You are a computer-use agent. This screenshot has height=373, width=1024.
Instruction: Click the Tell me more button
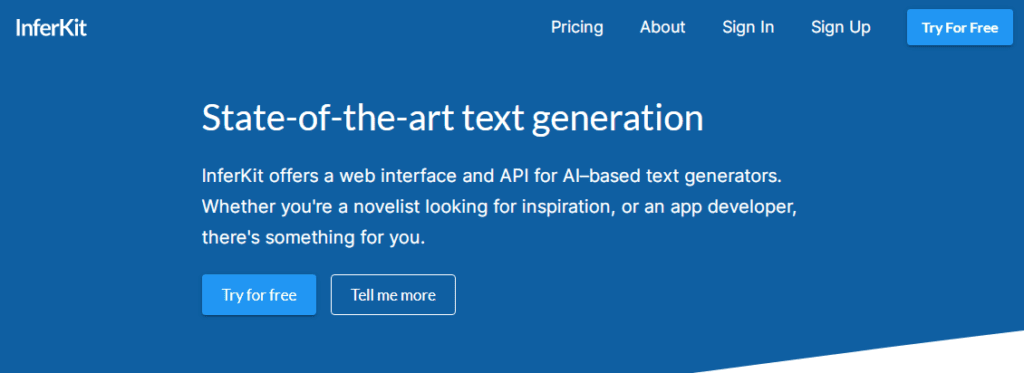click(x=393, y=295)
